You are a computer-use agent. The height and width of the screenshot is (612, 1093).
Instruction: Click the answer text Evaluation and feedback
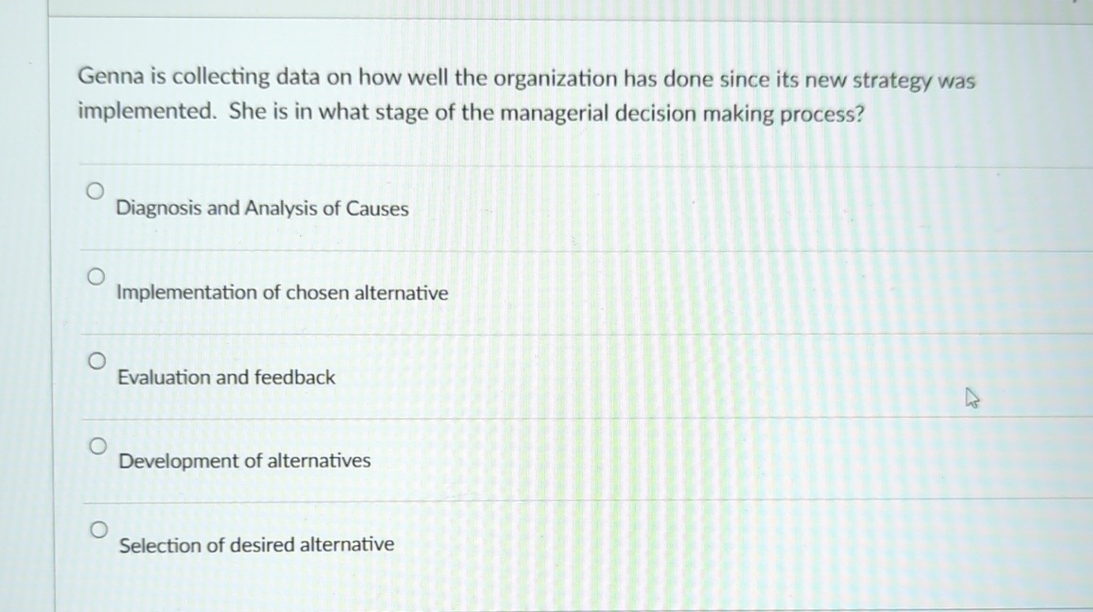(x=226, y=377)
